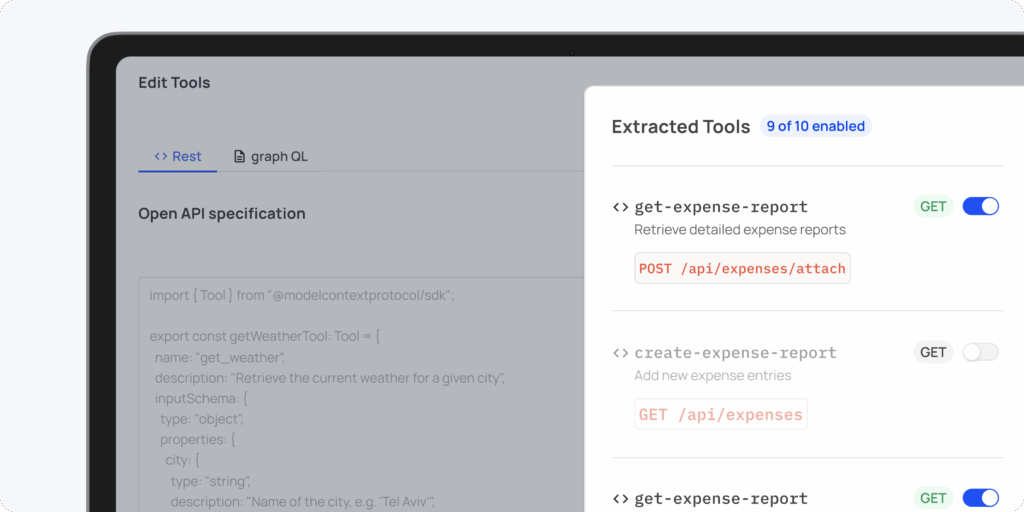Toggle off the partially visible get-expense-report tool

pyautogui.click(x=980, y=498)
